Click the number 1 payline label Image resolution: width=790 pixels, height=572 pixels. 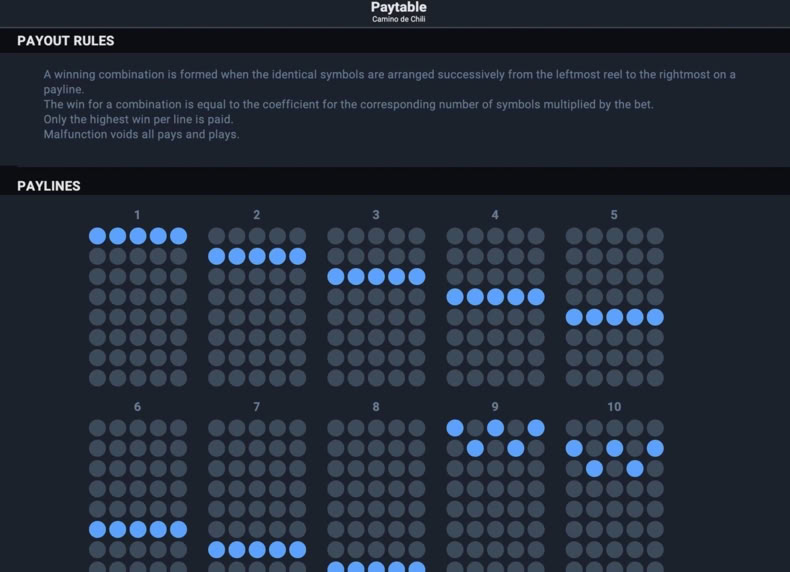137,215
